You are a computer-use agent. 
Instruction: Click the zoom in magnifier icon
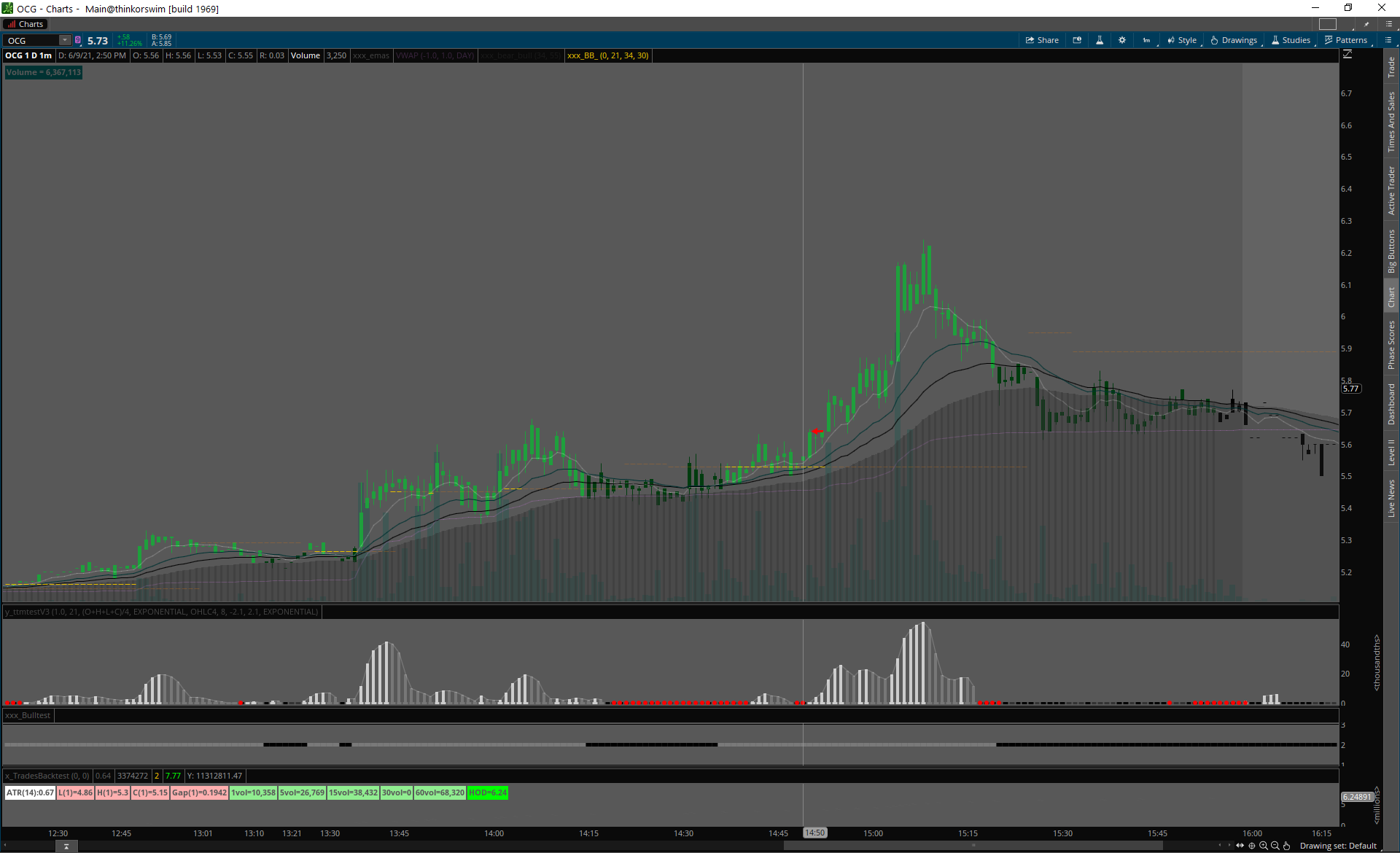[x=1264, y=846]
